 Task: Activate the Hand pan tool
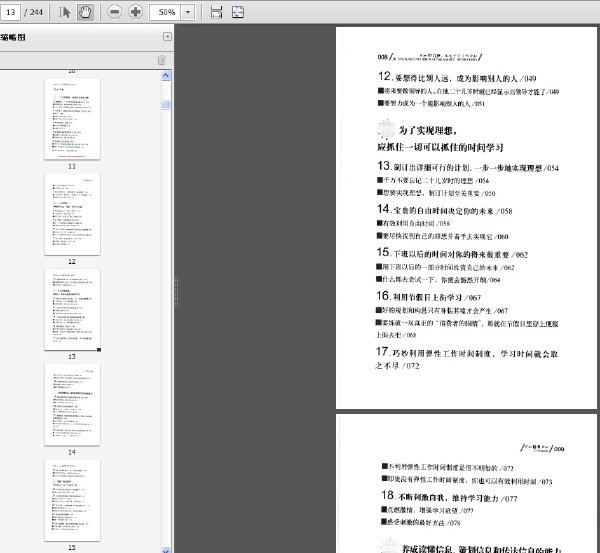pyautogui.click(x=85, y=12)
